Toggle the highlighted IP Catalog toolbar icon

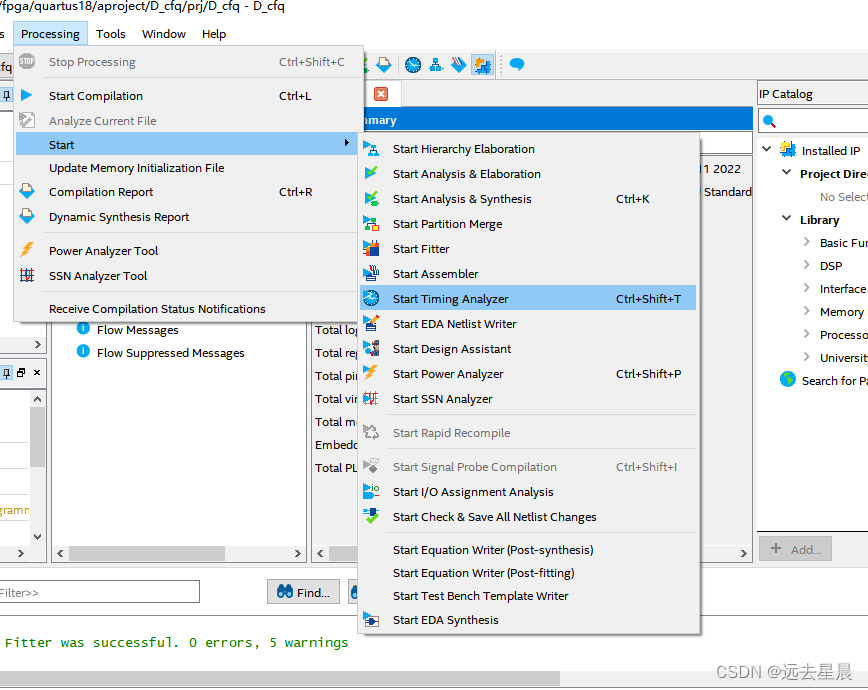[x=482, y=65]
